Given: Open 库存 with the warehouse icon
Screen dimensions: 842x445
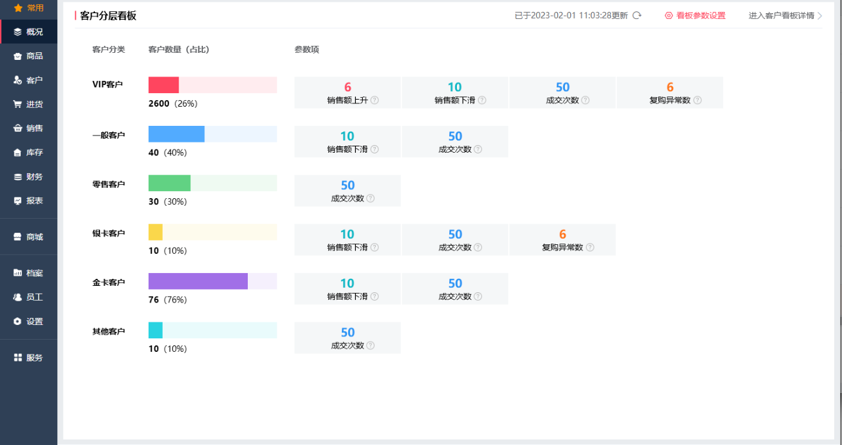Looking at the screenshot, I should pos(28,152).
